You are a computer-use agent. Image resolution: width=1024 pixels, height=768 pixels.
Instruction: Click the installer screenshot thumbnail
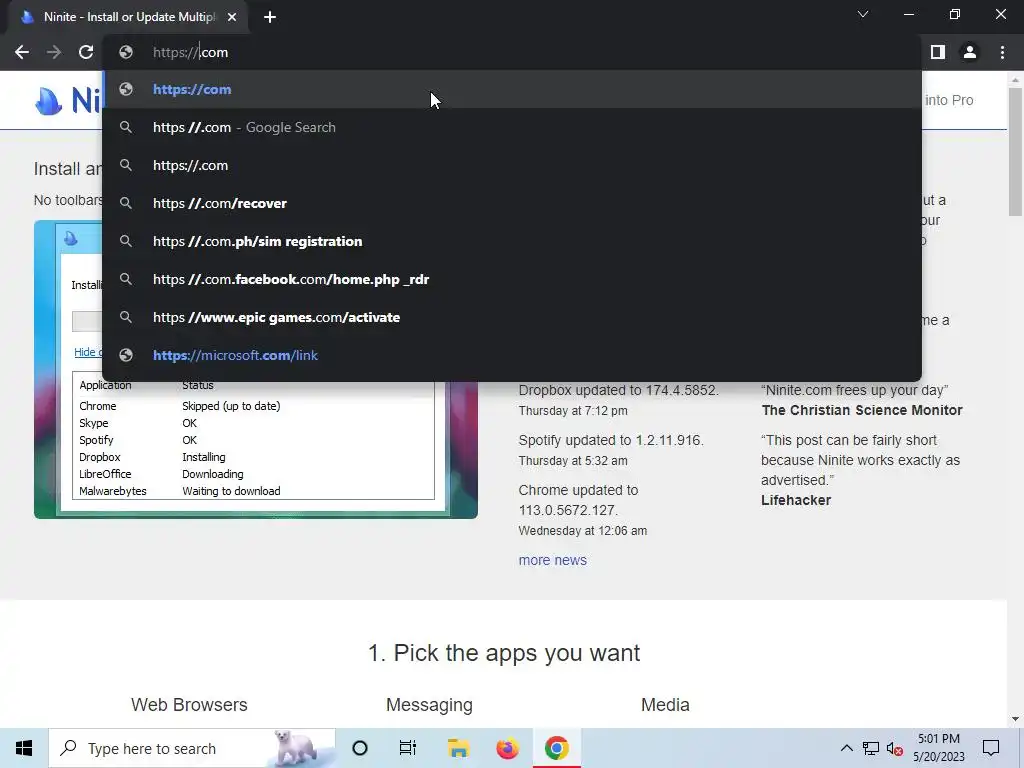point(255,451)
